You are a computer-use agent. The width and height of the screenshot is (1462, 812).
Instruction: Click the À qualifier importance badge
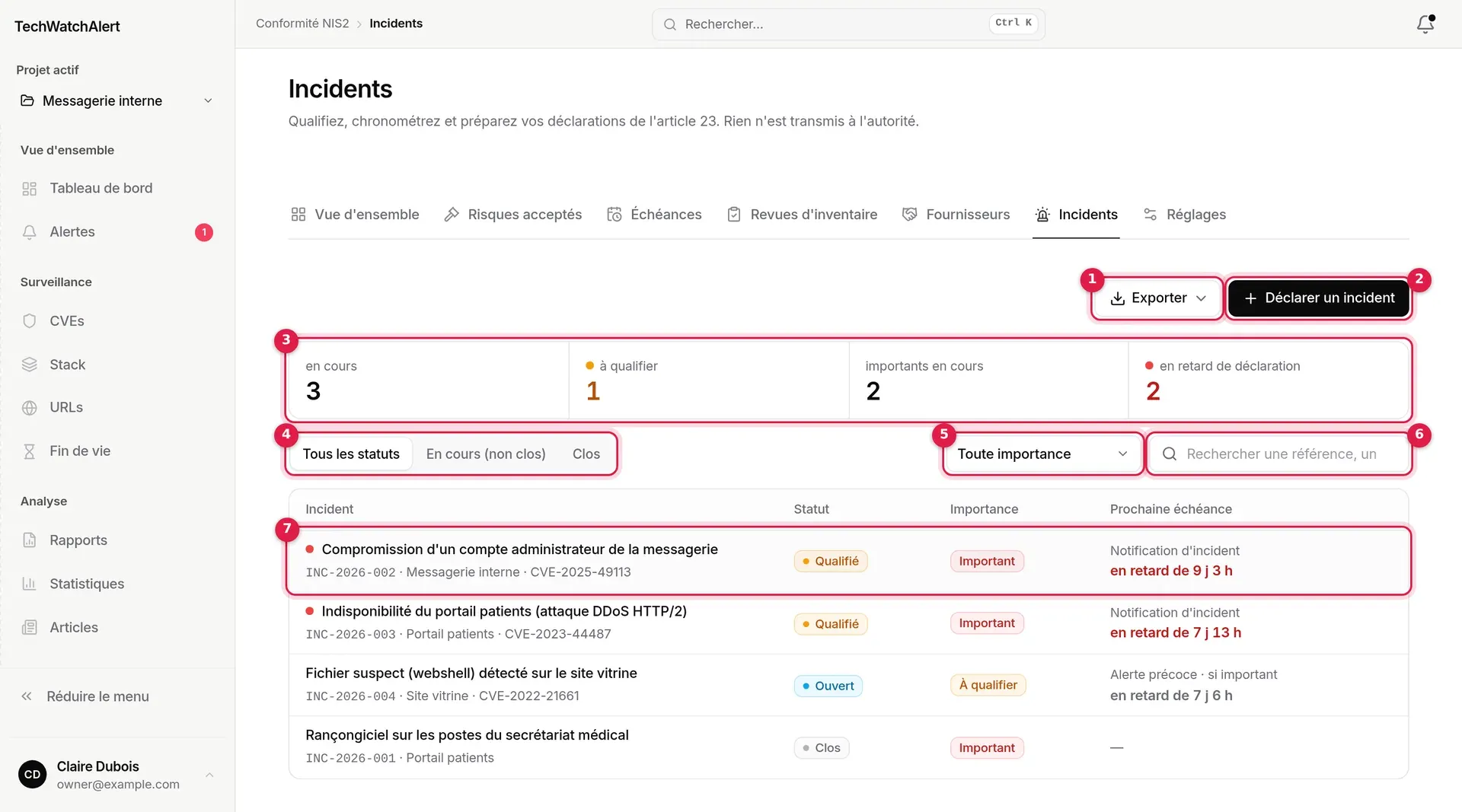(x=988, y=685)
